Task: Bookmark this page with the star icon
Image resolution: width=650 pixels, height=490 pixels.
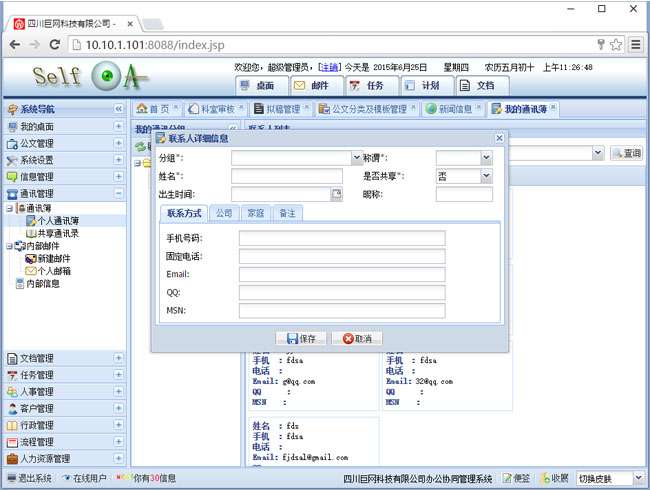Action: point(615,45)
